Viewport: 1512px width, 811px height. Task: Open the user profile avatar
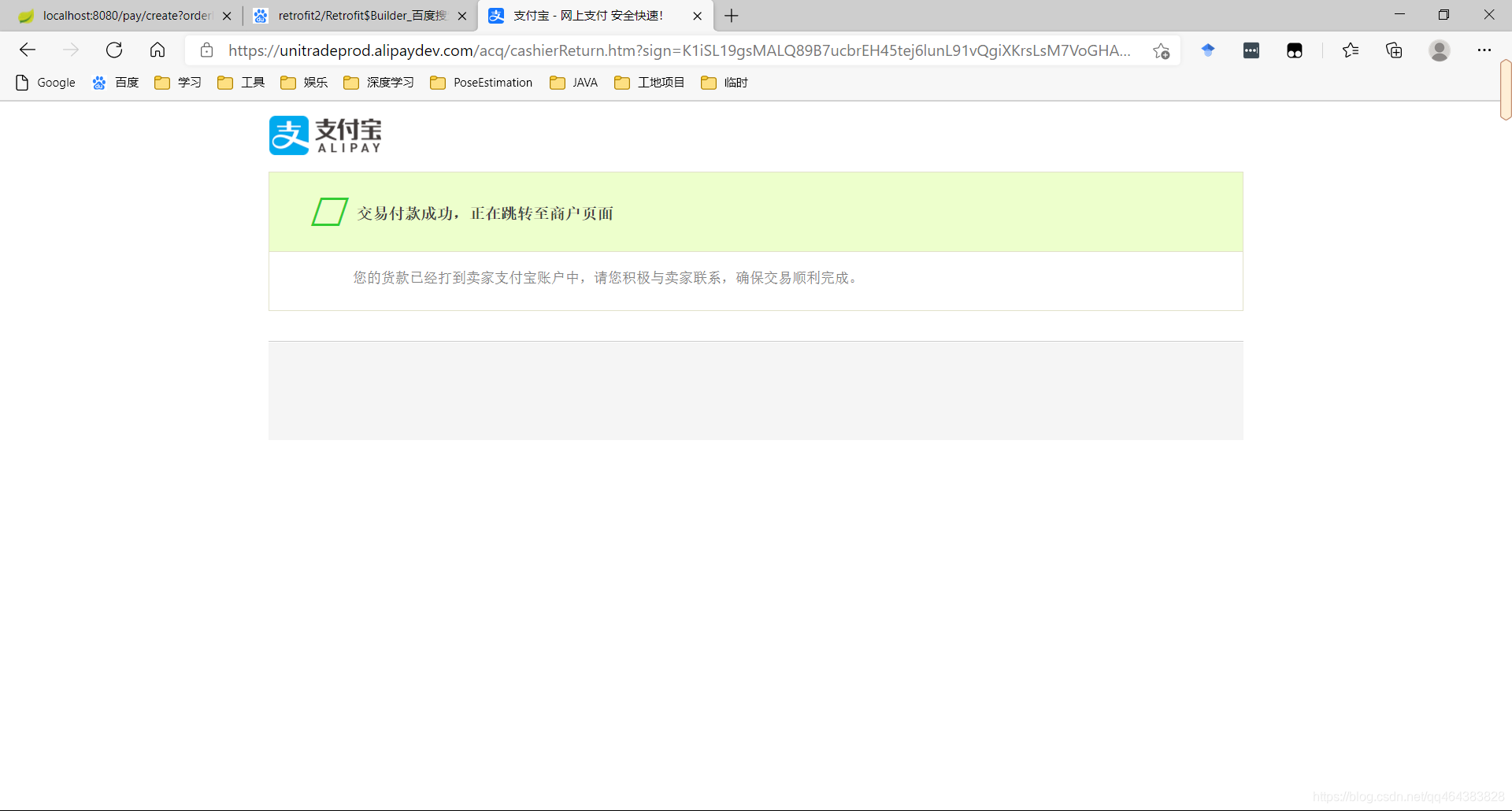click(1440, 50)
